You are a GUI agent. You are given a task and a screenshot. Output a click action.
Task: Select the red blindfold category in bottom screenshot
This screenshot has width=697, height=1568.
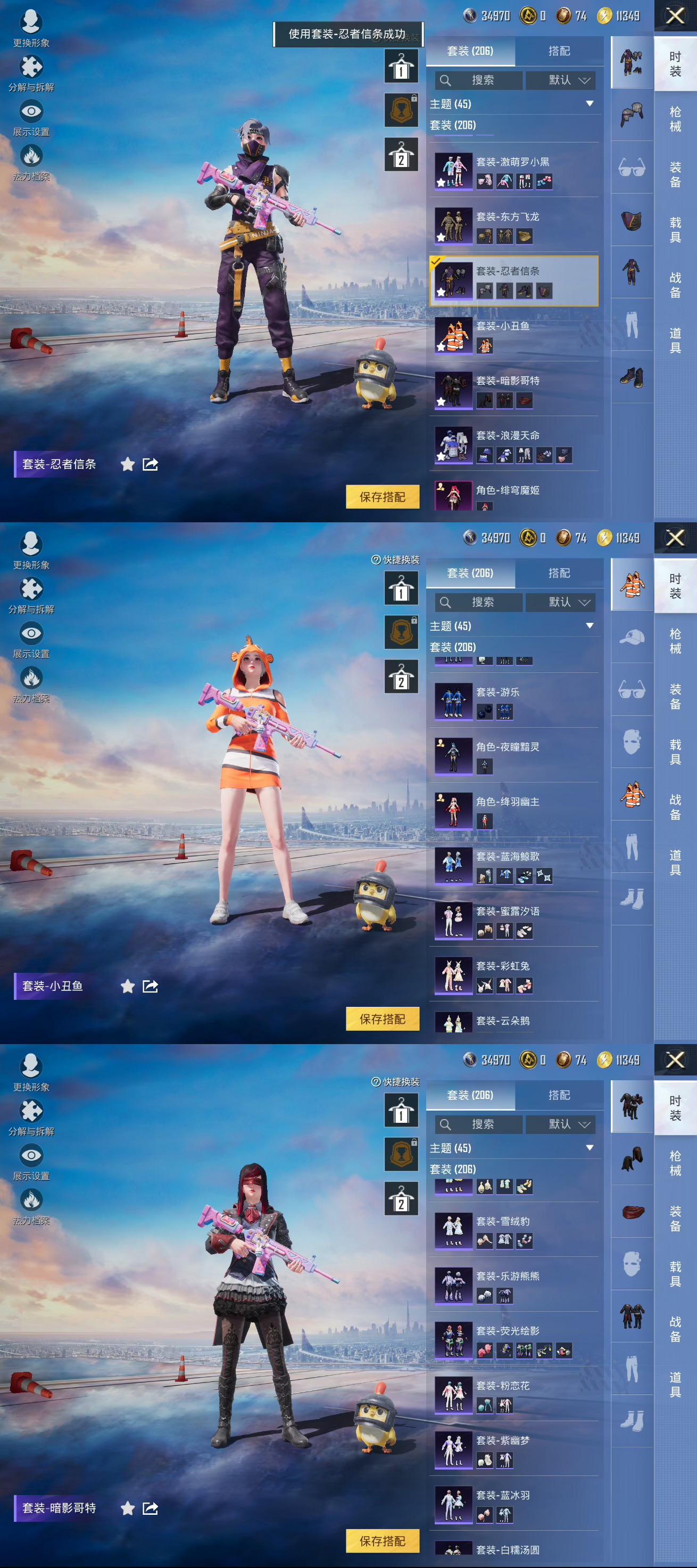[632, 1211]
